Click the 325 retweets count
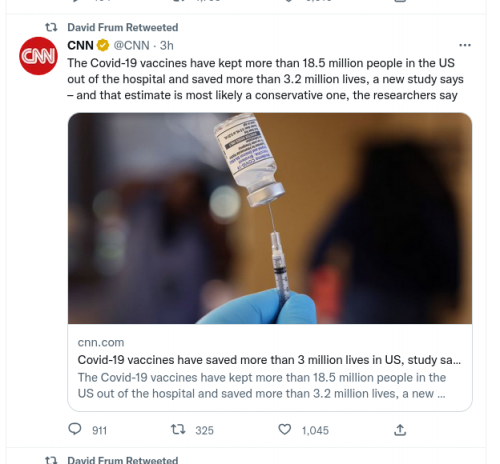The width and height of the screenshot is (500, 464). tap(204, 430)
